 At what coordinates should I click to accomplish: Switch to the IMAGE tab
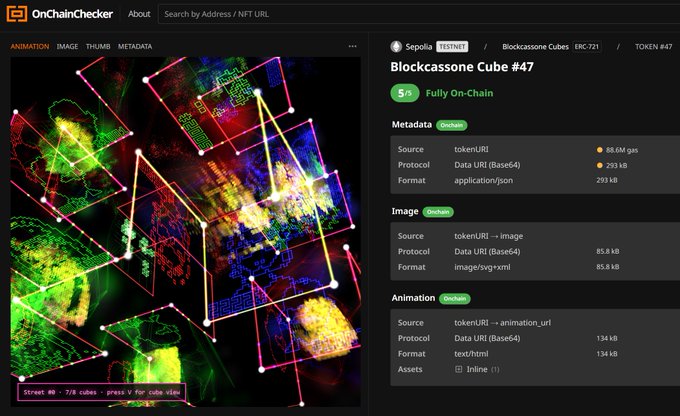coord(67,46)
